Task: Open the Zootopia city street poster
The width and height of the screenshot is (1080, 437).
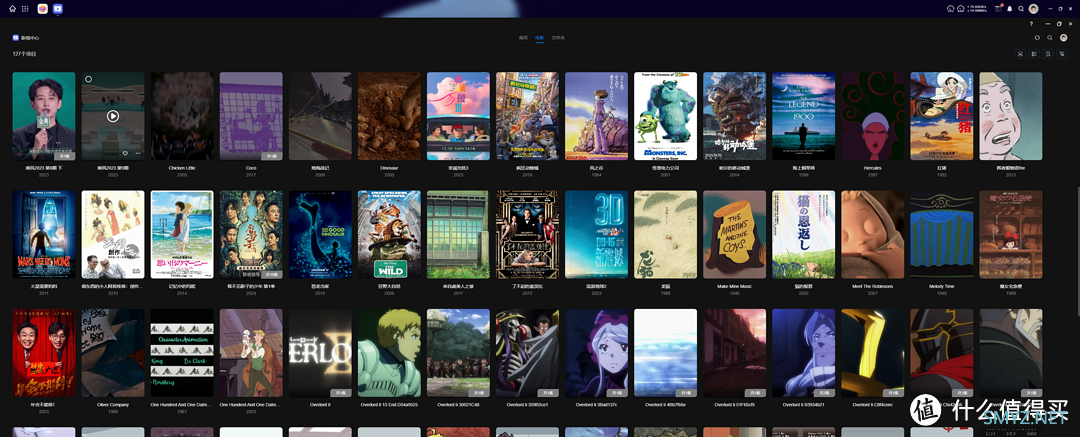Action: (x=527, y=116)
